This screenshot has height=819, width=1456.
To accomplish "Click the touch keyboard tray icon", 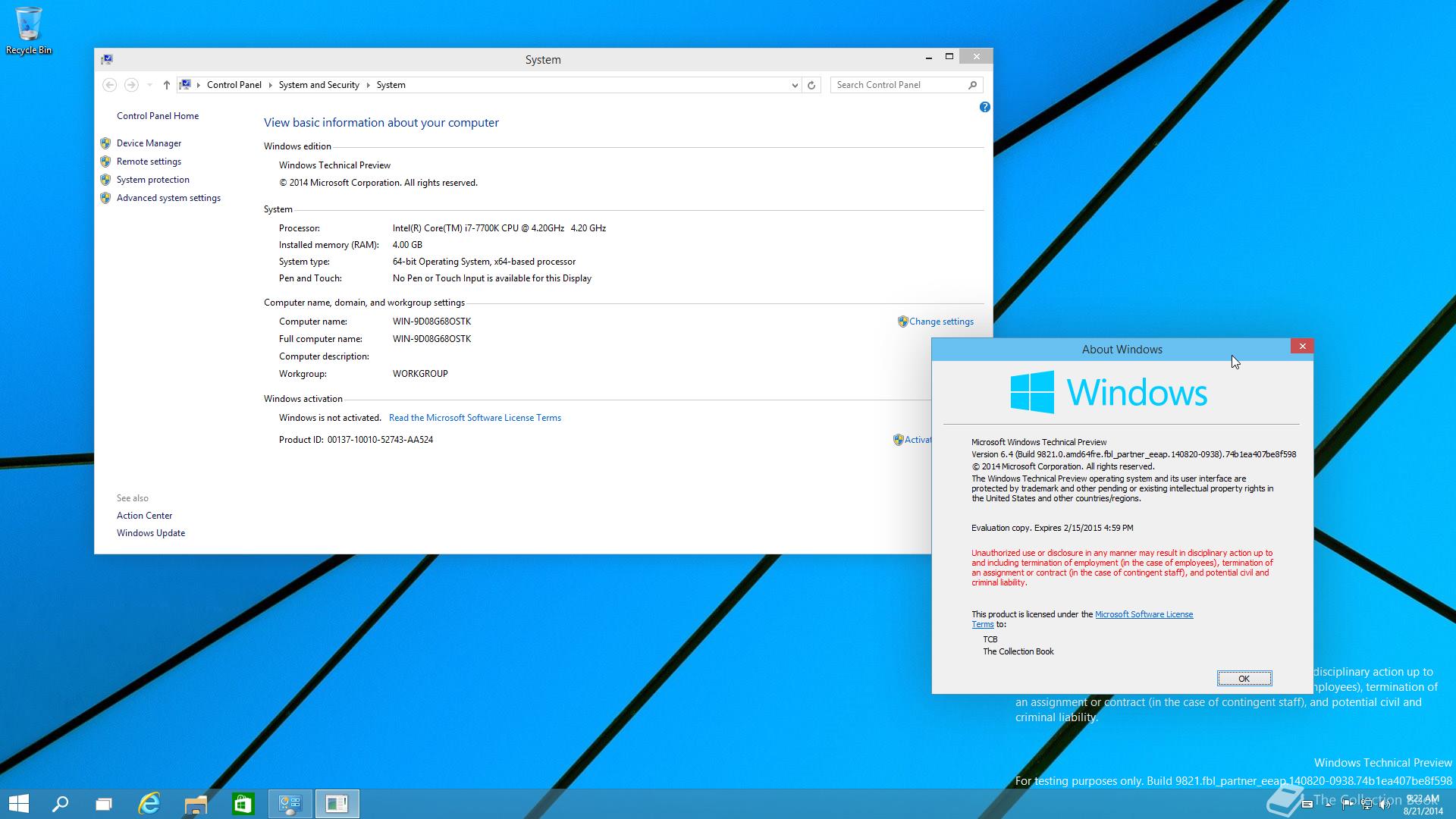I will click(1307, 805).
